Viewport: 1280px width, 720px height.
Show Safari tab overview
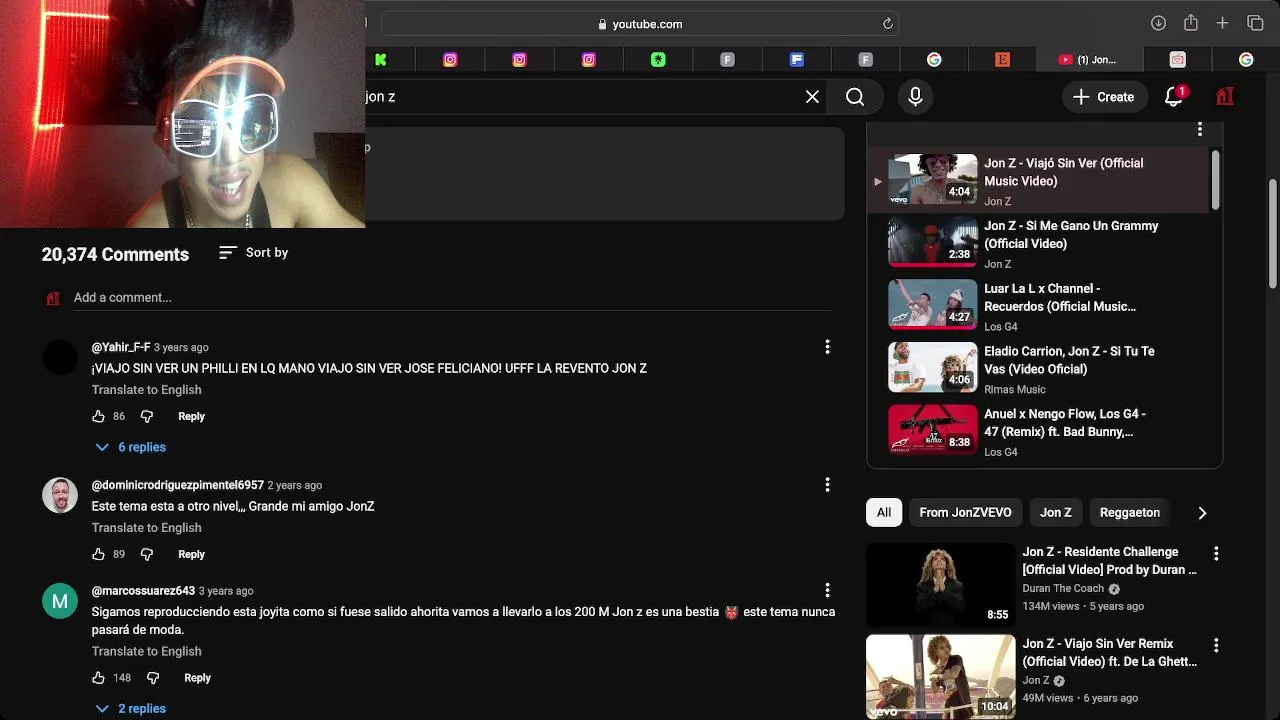coord(1255,23)
